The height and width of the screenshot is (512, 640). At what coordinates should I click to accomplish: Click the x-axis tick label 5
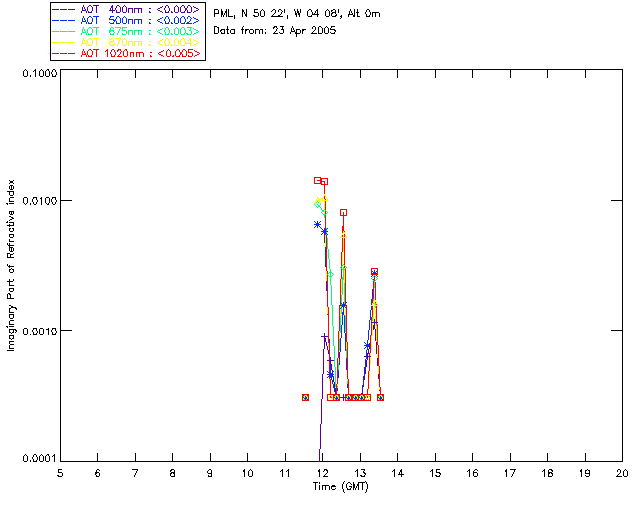[60, 473]
